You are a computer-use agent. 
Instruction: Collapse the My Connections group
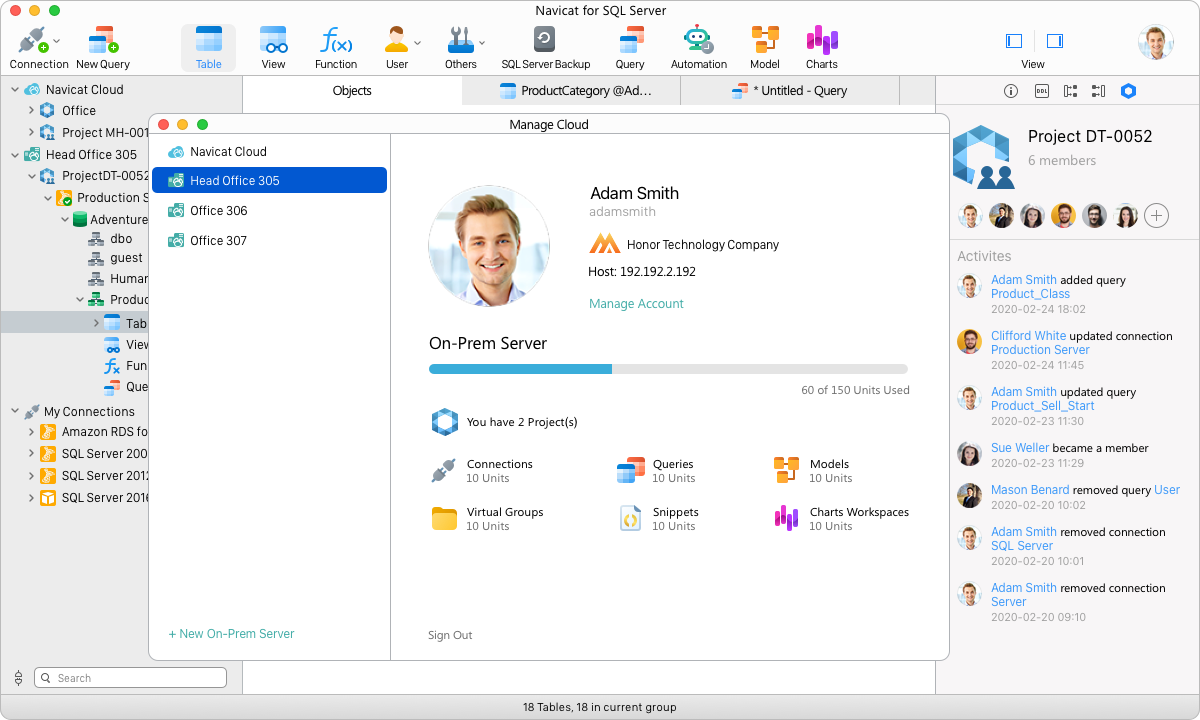pyautogui.click(x=14, y=411)
